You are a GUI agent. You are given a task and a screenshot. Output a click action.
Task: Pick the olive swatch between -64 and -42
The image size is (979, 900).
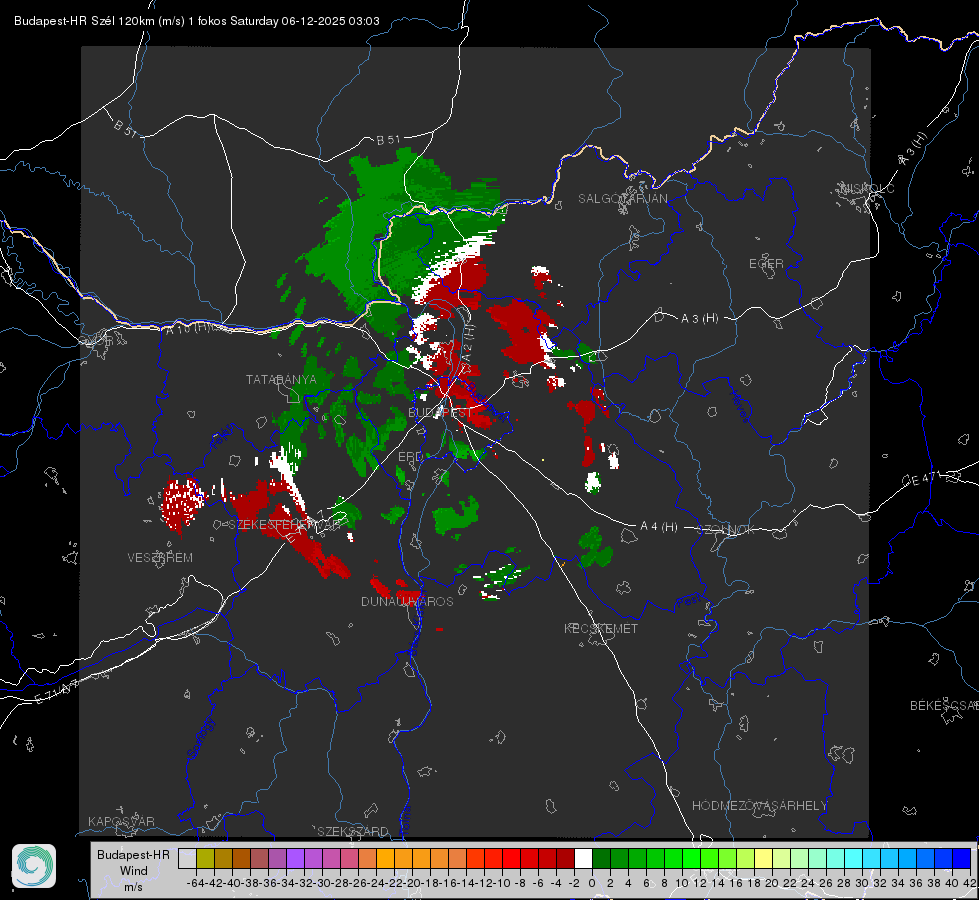coord(205,859)
